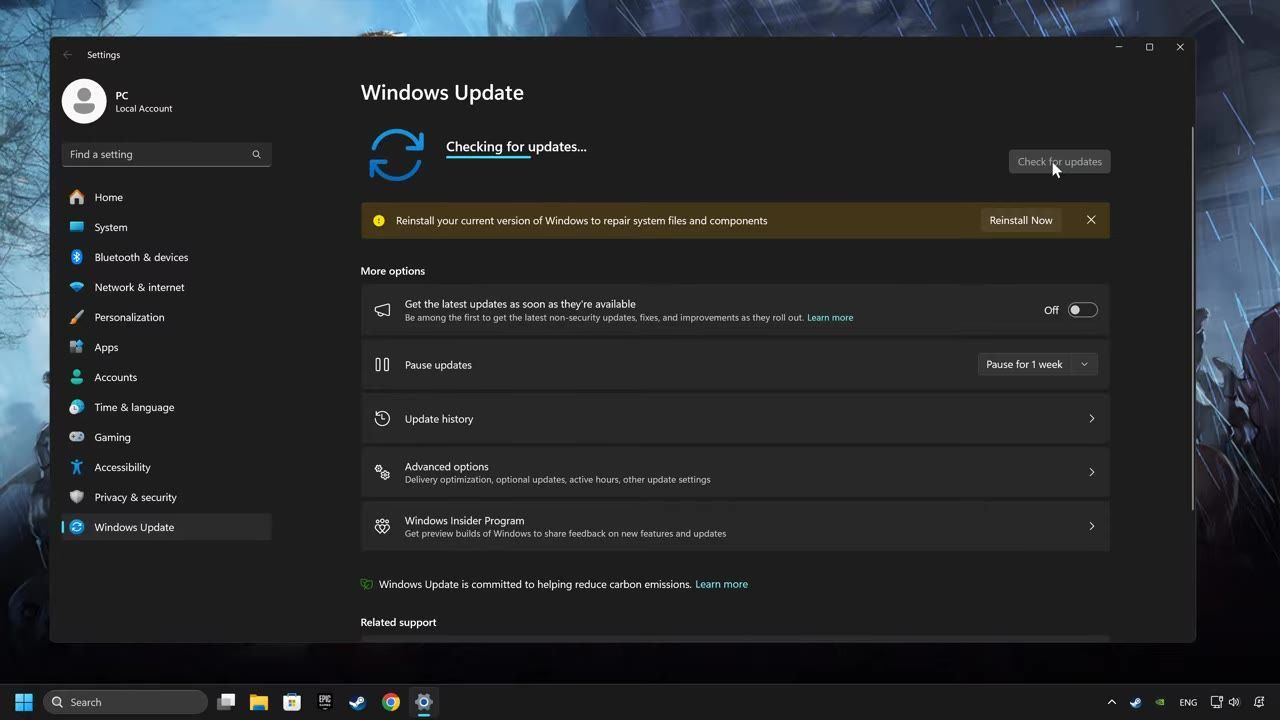Launch Epic Games Launcher from taskbar
The height and width of the screenshot is (720, 1280).
tap(325, 702)
